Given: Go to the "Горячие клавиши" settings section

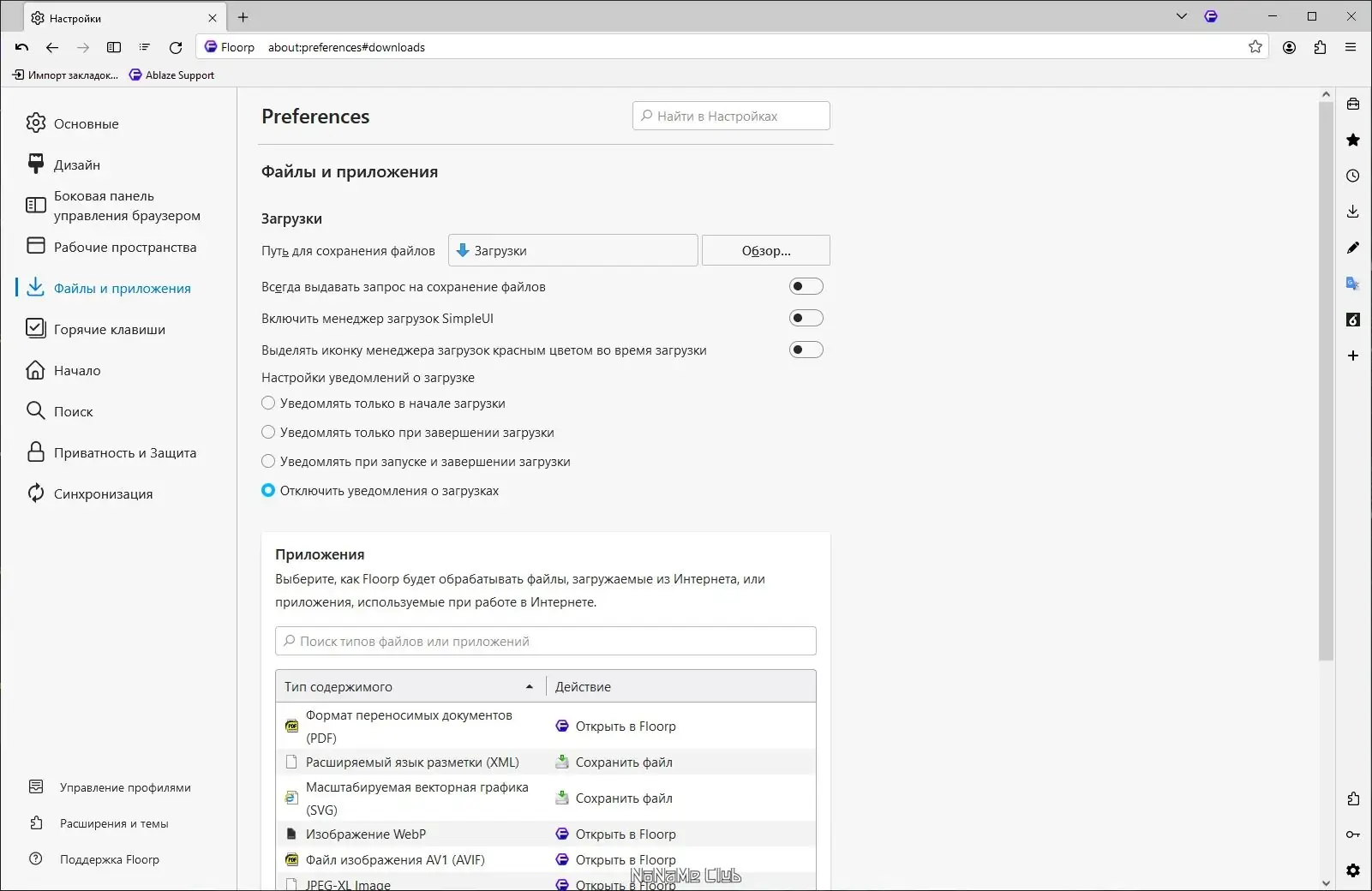Looking at the screenshot, I should [109, 329].
